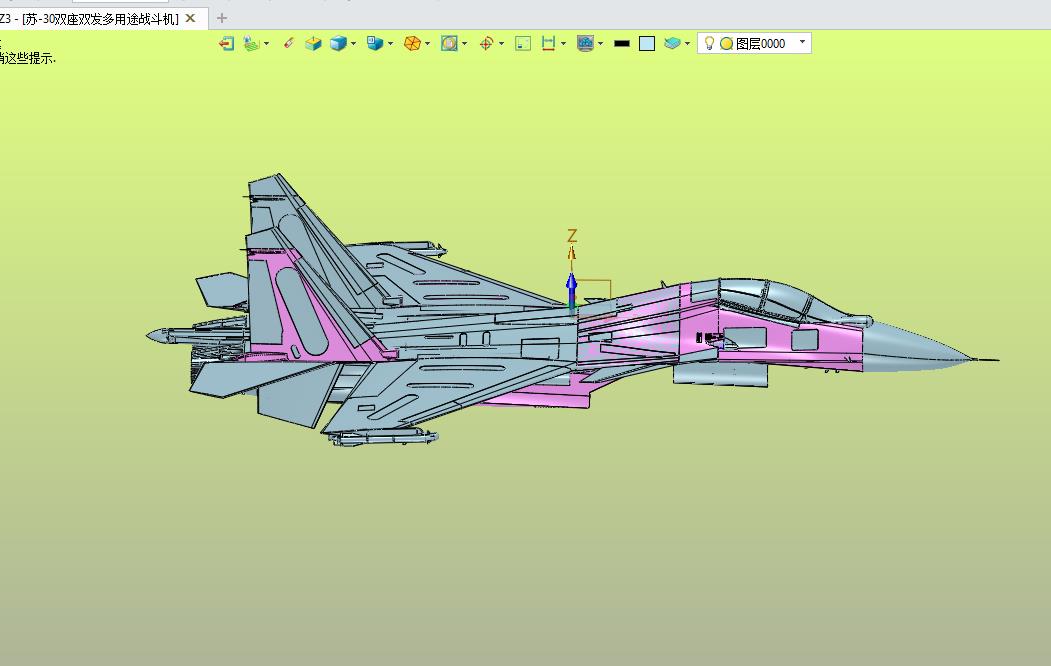The height and width of the screenshot is (666, 1051).
Task: Add a new tab with plus button
Action: 222,18
